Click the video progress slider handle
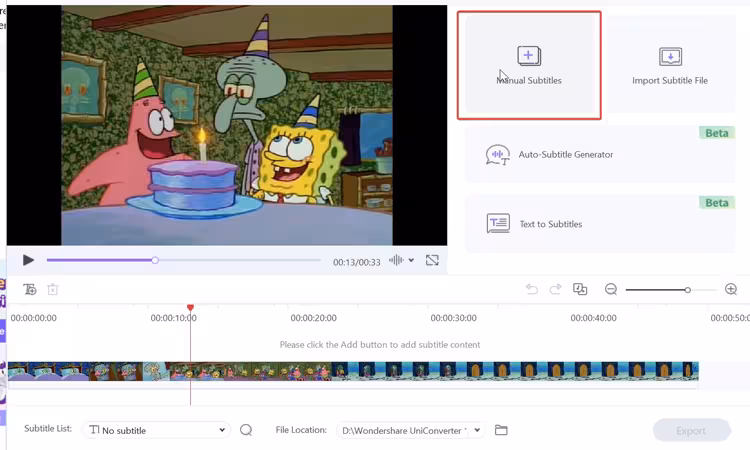The width and height of the screenshot is (750, 450). coord(155,260)
